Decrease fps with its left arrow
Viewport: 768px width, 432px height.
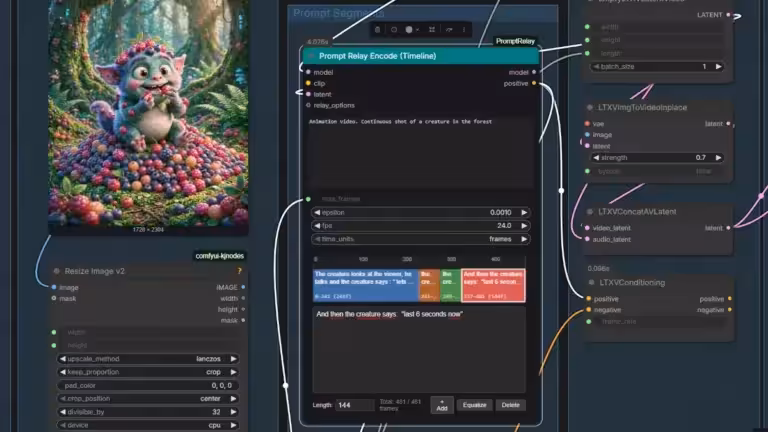(x=317, y=226)
